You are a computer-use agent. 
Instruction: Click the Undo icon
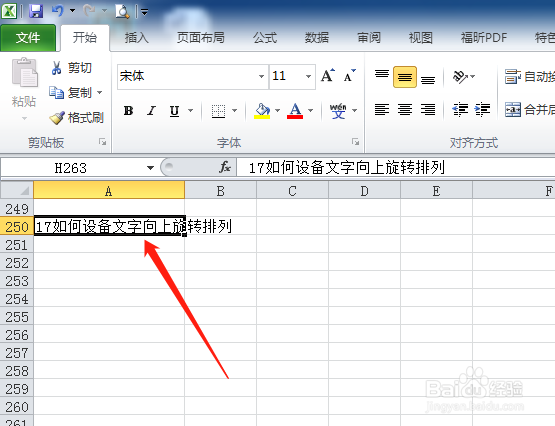(x=58, y=11)
